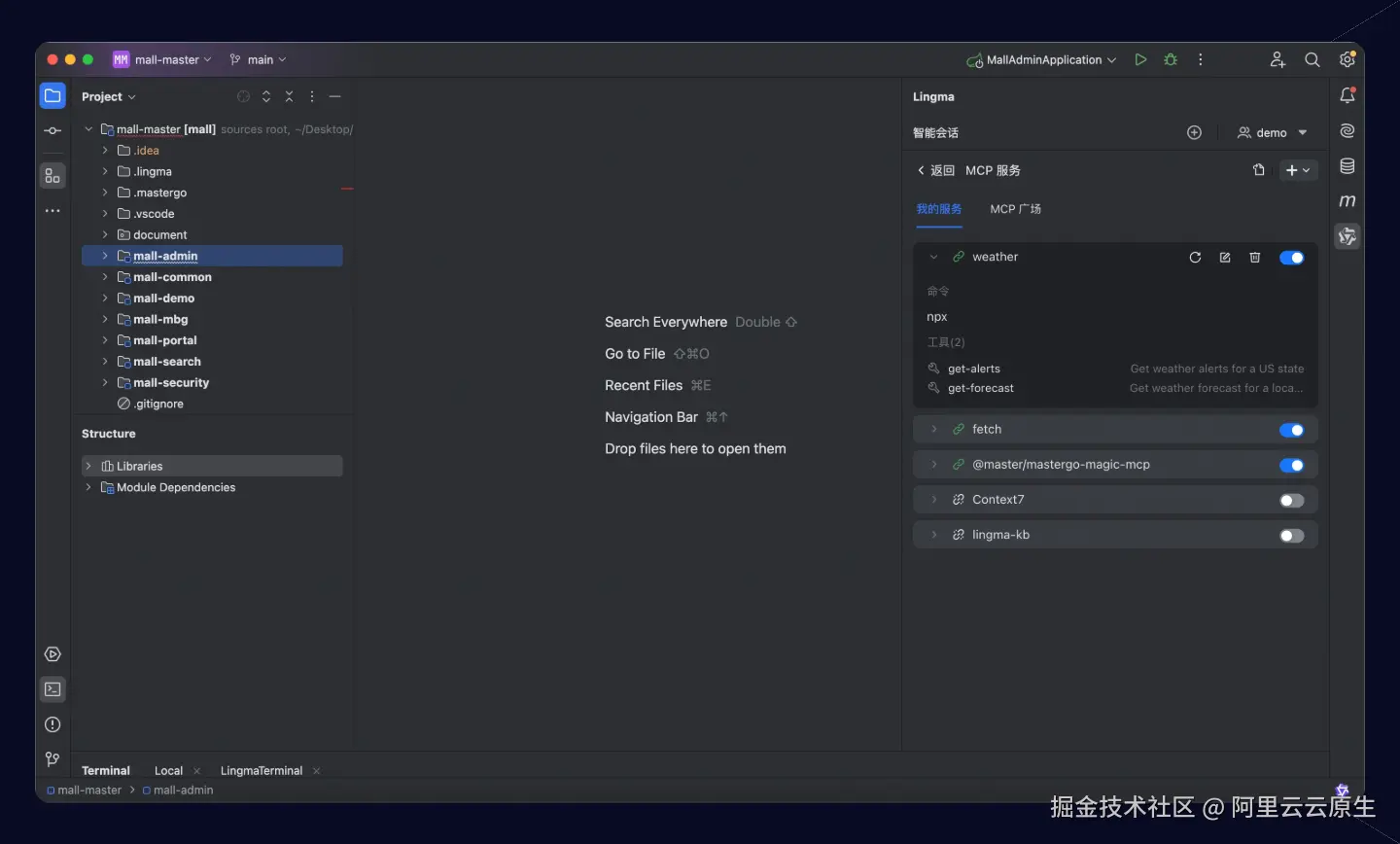Screen dimensions: 1400x844
Task: Switch to the MCP 广场 tab
Action: coord(1015,209)
